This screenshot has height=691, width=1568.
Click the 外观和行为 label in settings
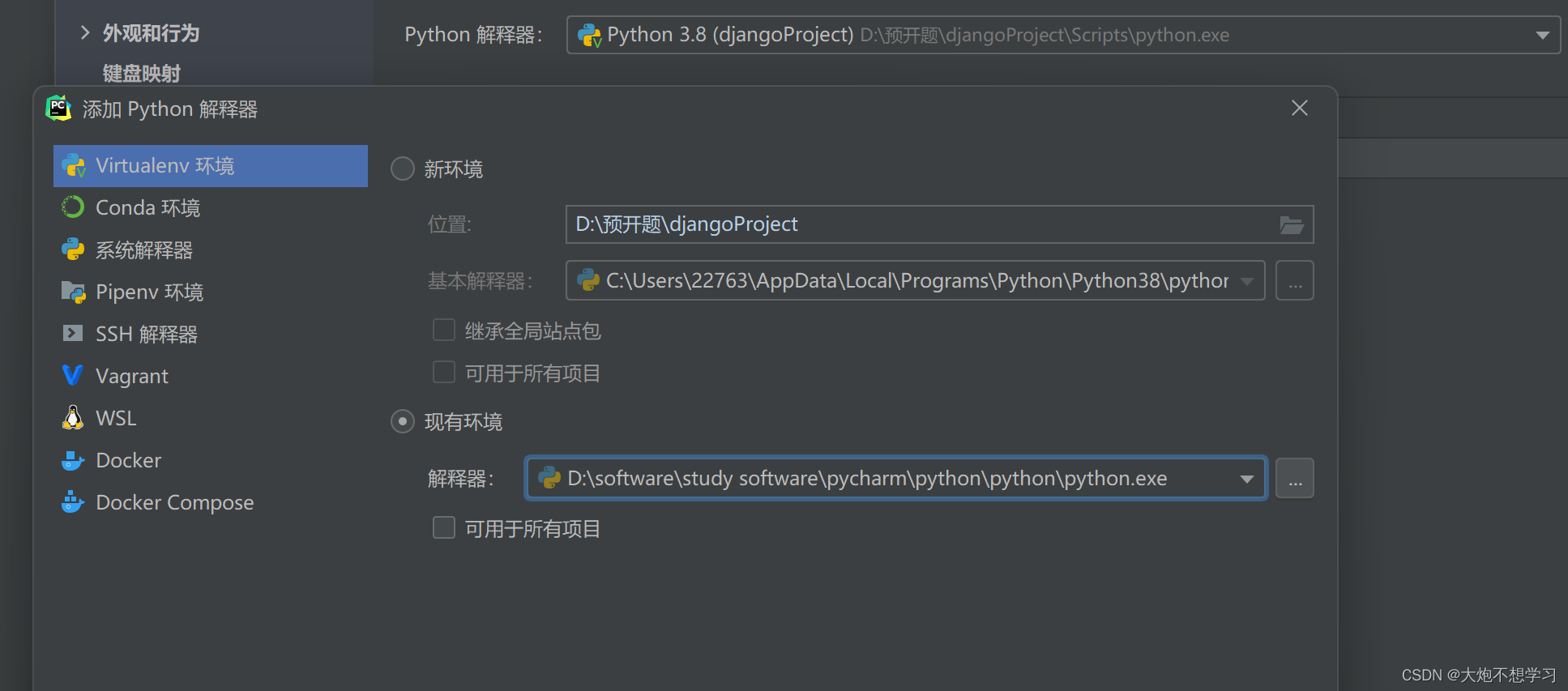click(152, 33)
